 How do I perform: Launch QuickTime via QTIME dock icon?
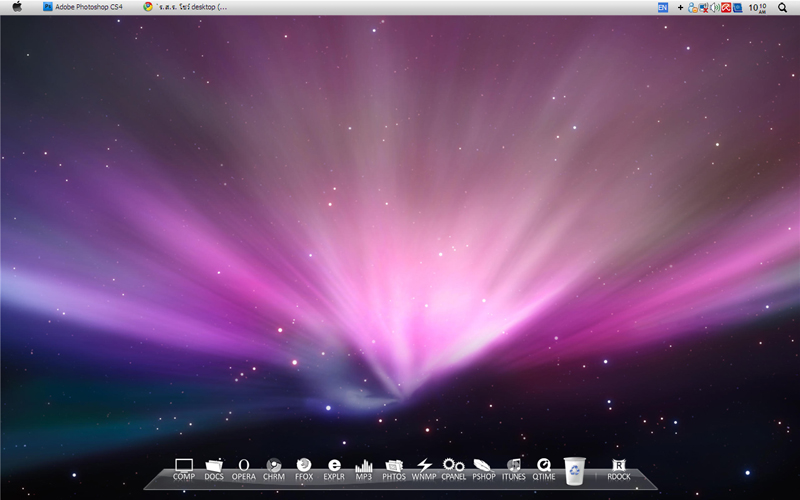(544, 469)
